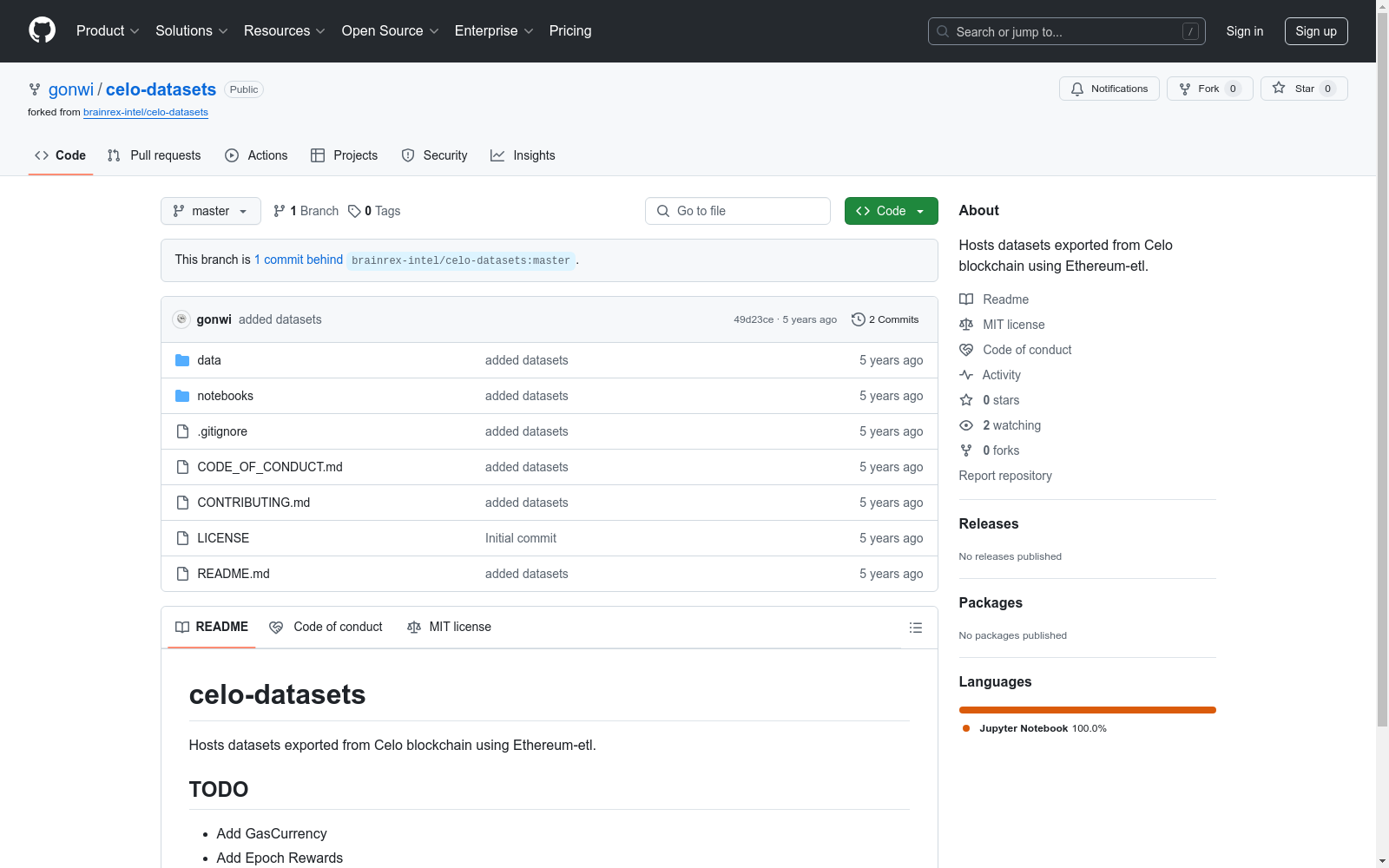Open CONTRIBUTING.md file
This screenshot has height=868, width=1389.
(x=253, y=503)
